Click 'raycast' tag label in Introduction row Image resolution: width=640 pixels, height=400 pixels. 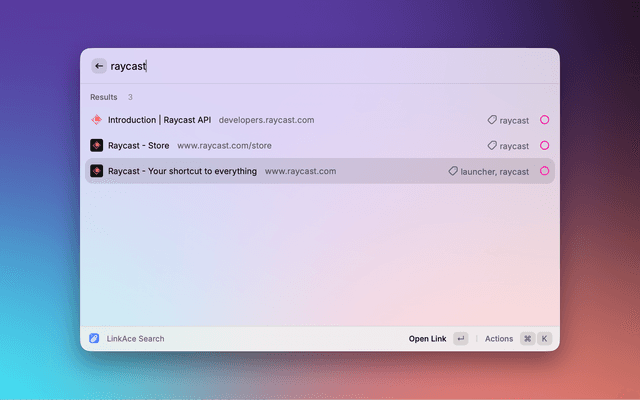(x=514, y=121)
